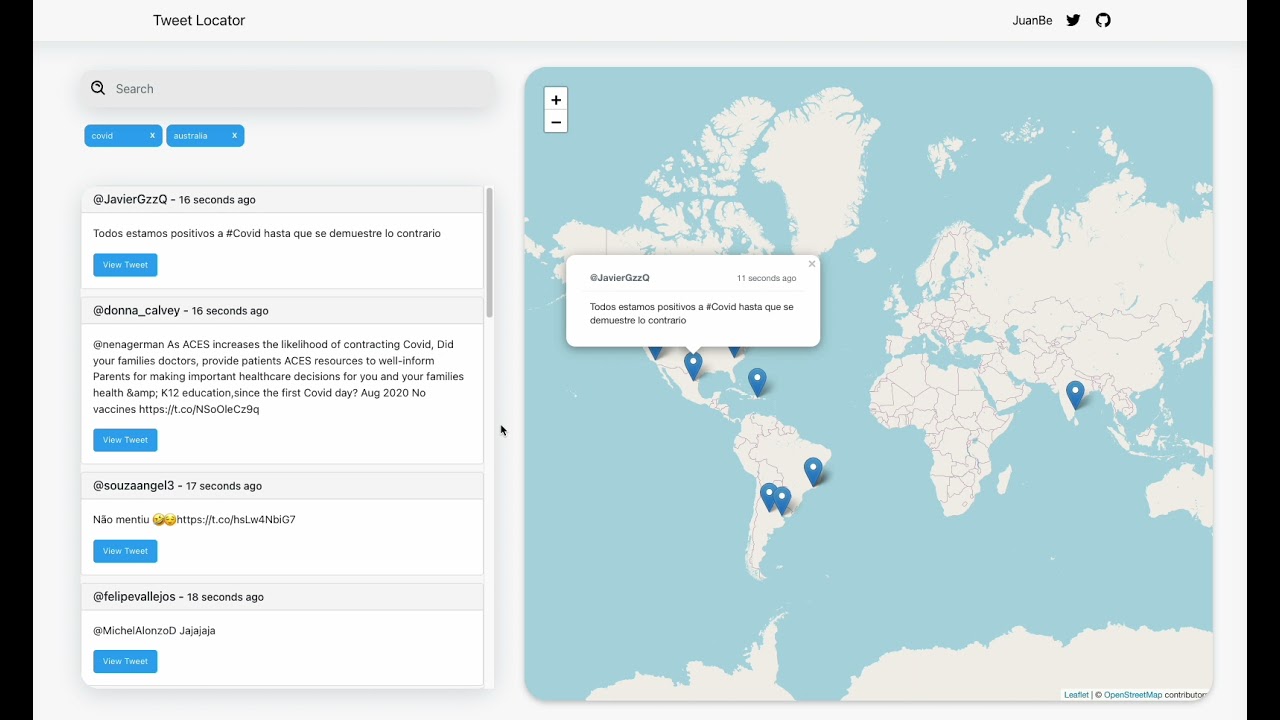Click the map marker over western USA
This screenshot has width=1280, height=720.
point(655,352)
